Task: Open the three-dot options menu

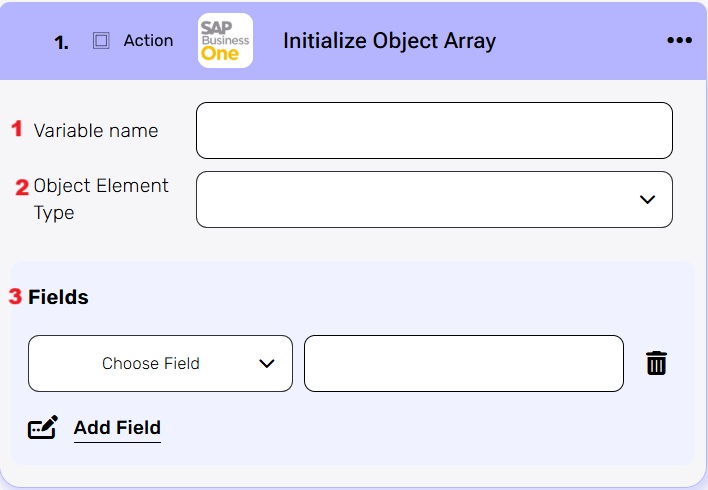Action: click(679, 41)
